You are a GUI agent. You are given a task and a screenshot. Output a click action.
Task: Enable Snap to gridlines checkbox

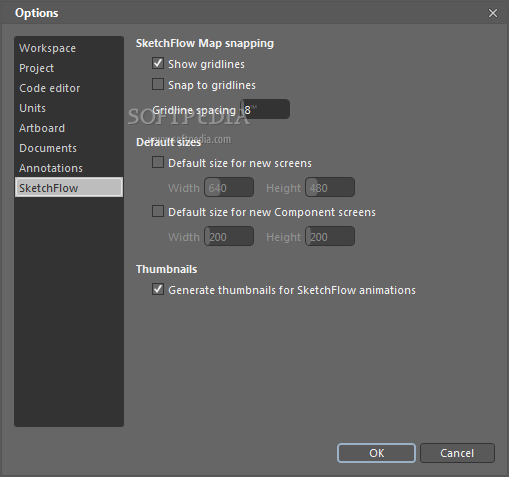tap(158, 84)
